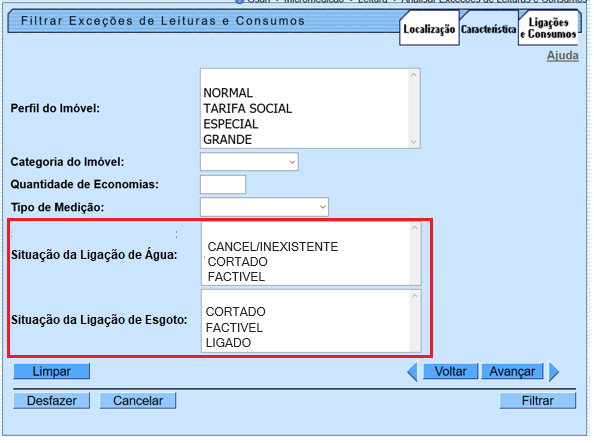This screenshot has width=594, height=443.
Task: Advance with the Avançar button
Action: (x=512, y=371)
